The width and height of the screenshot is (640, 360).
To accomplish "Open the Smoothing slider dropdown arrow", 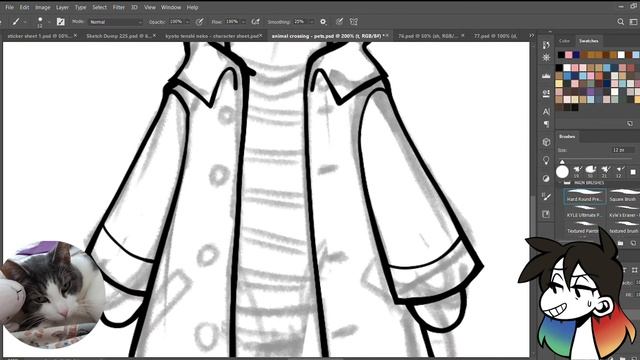I will [x=311, y=22].
